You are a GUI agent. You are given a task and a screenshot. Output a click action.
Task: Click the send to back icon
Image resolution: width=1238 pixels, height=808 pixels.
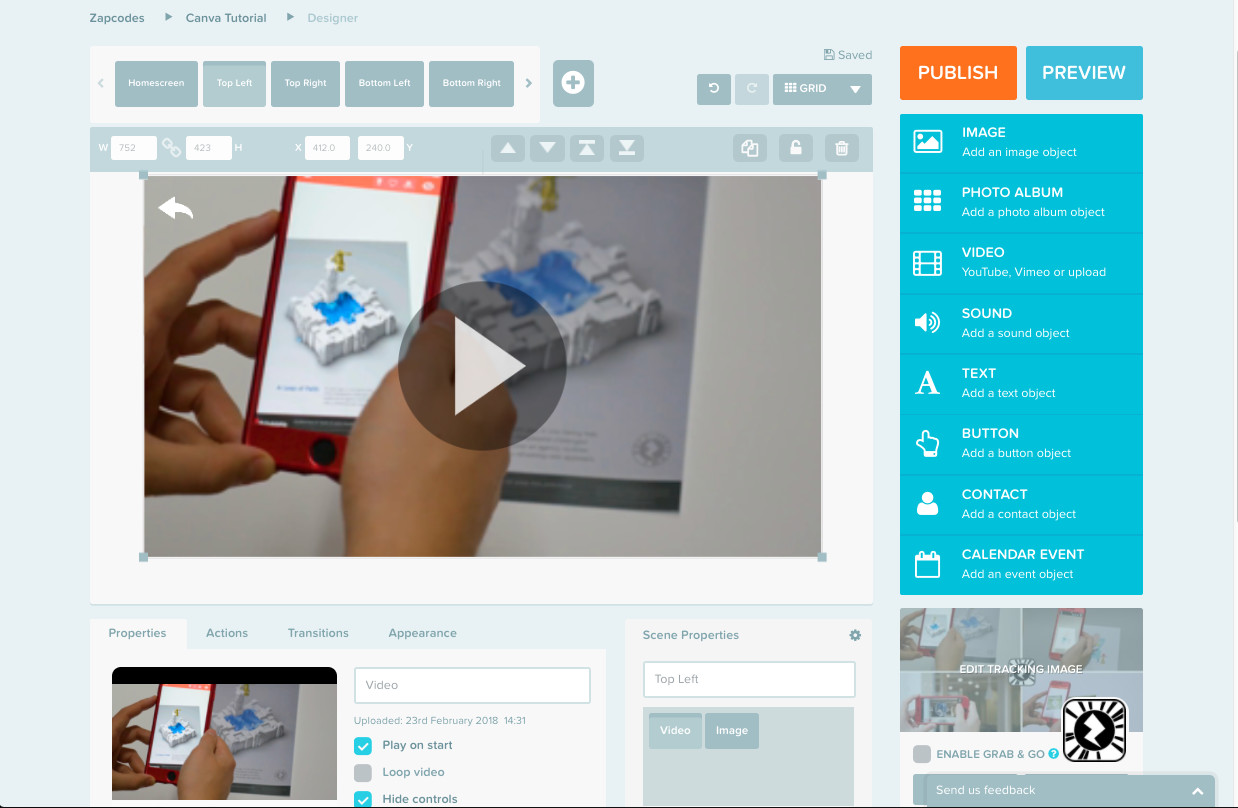click(627, 149)
